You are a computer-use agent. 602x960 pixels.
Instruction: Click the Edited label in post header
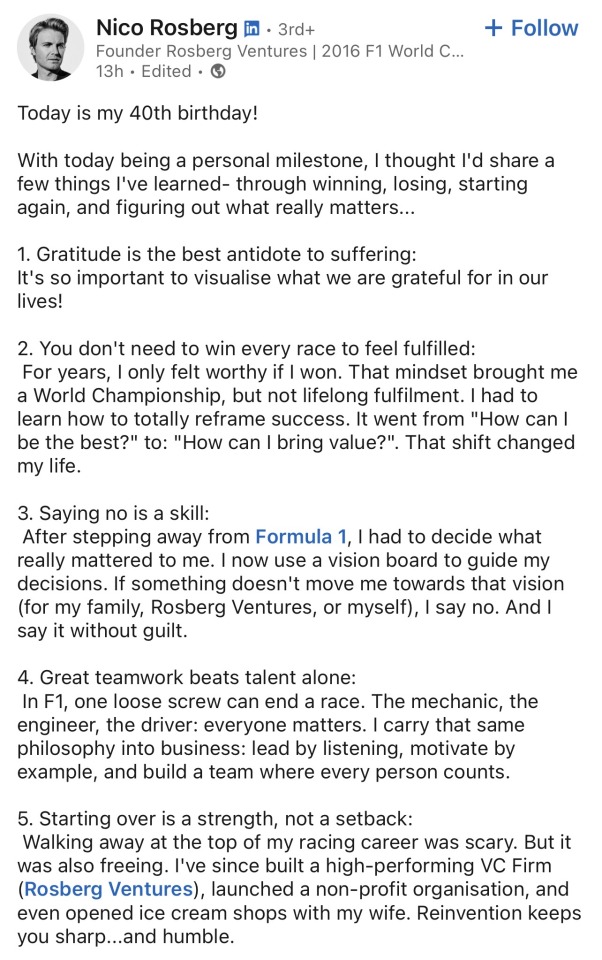(x=166, y=72)
